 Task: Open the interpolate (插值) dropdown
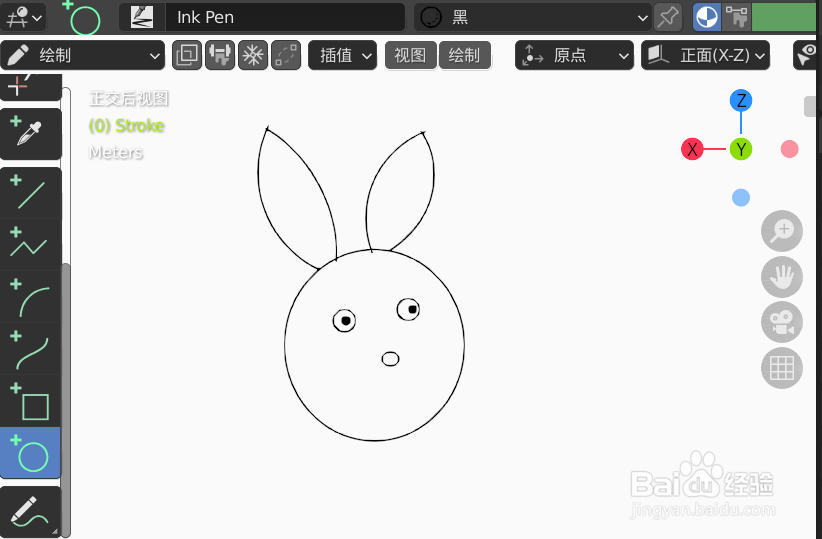342,55
